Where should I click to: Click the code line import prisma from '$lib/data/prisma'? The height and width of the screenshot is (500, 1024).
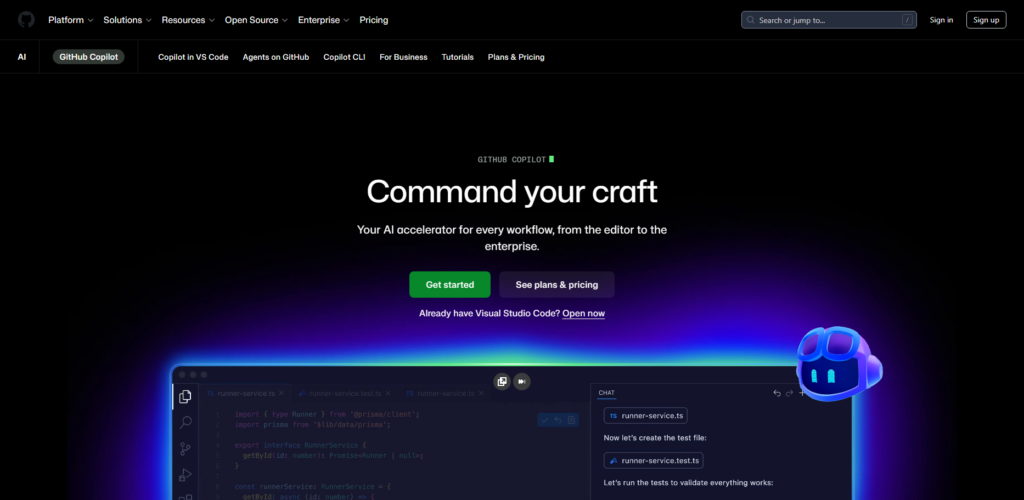pyautogui.click(x=312, y=424)
